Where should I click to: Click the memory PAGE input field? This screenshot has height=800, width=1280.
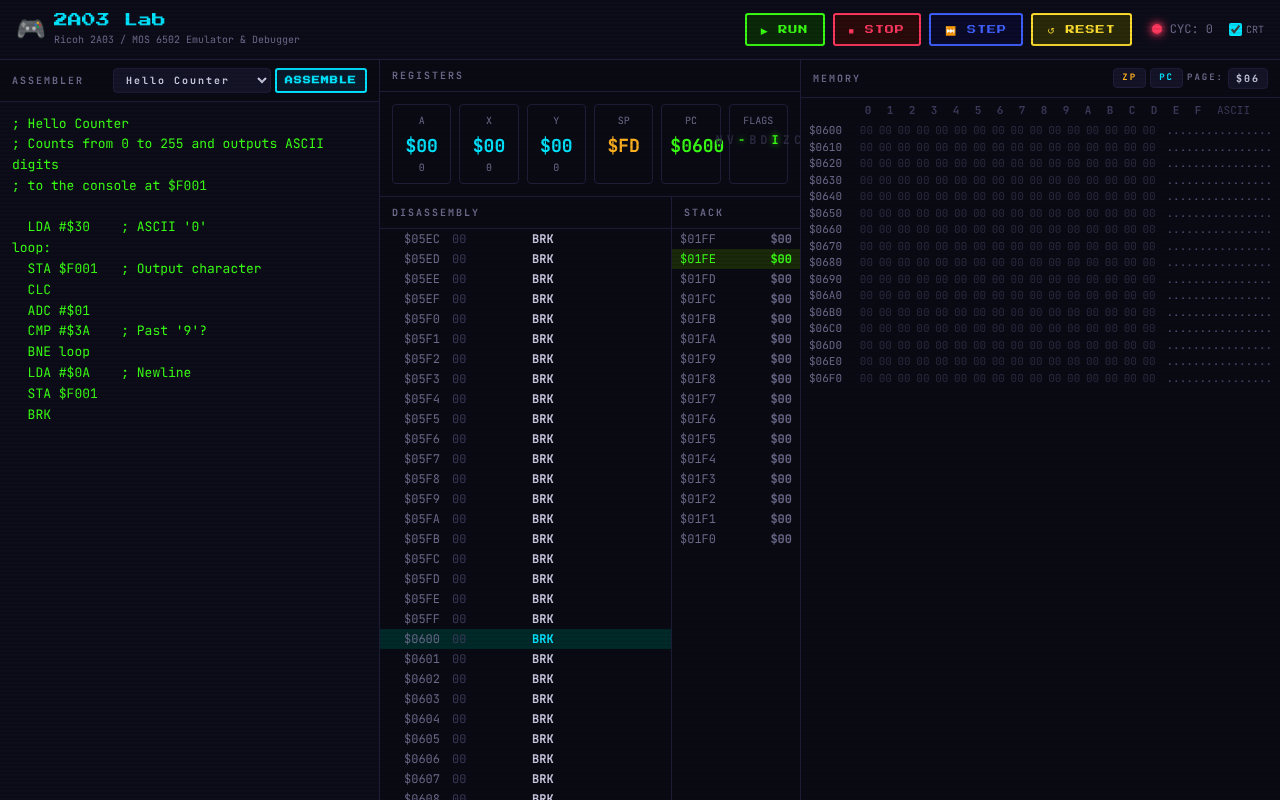1247,79
